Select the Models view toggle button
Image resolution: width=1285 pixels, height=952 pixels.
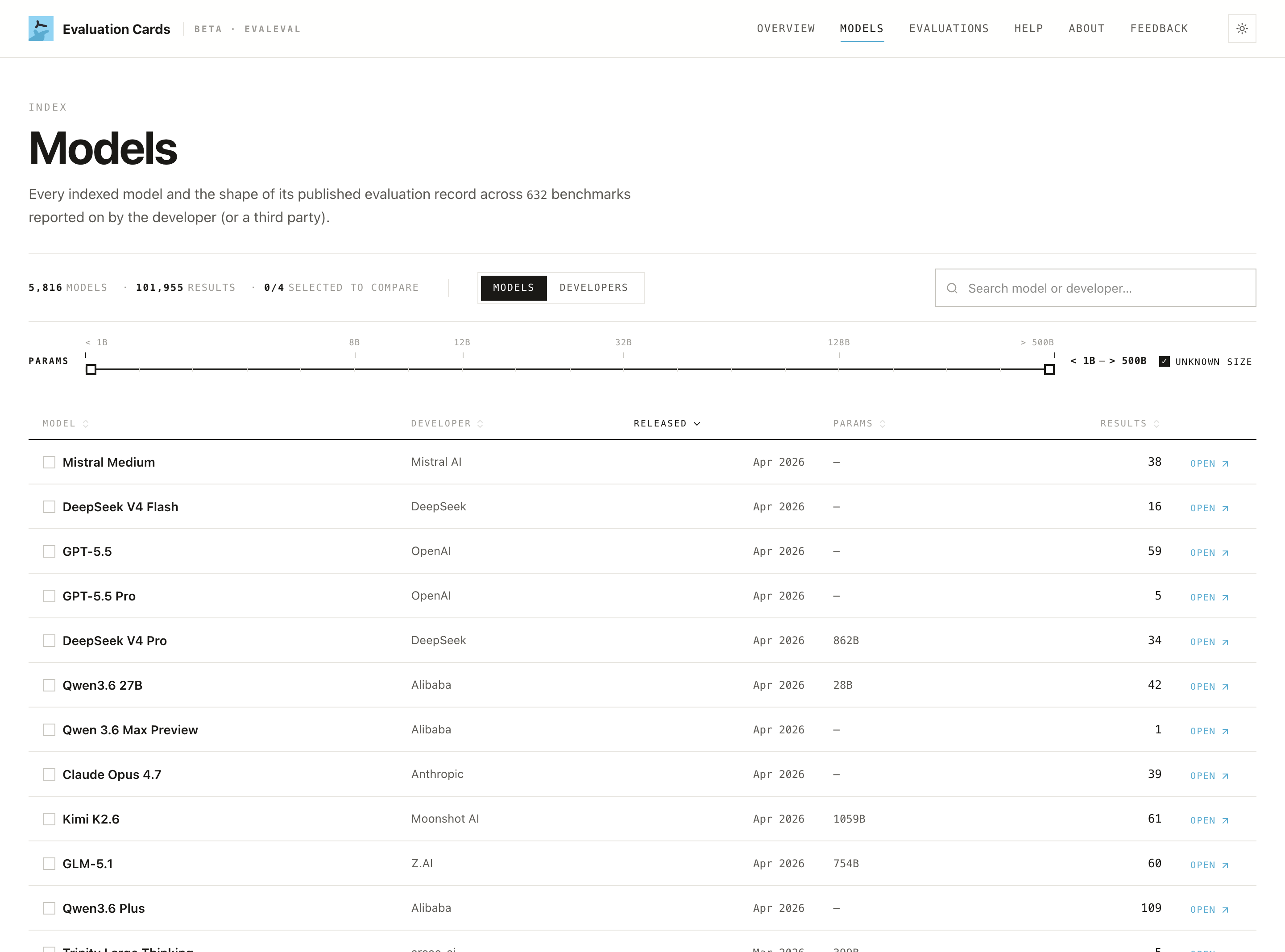pos(514,288)
